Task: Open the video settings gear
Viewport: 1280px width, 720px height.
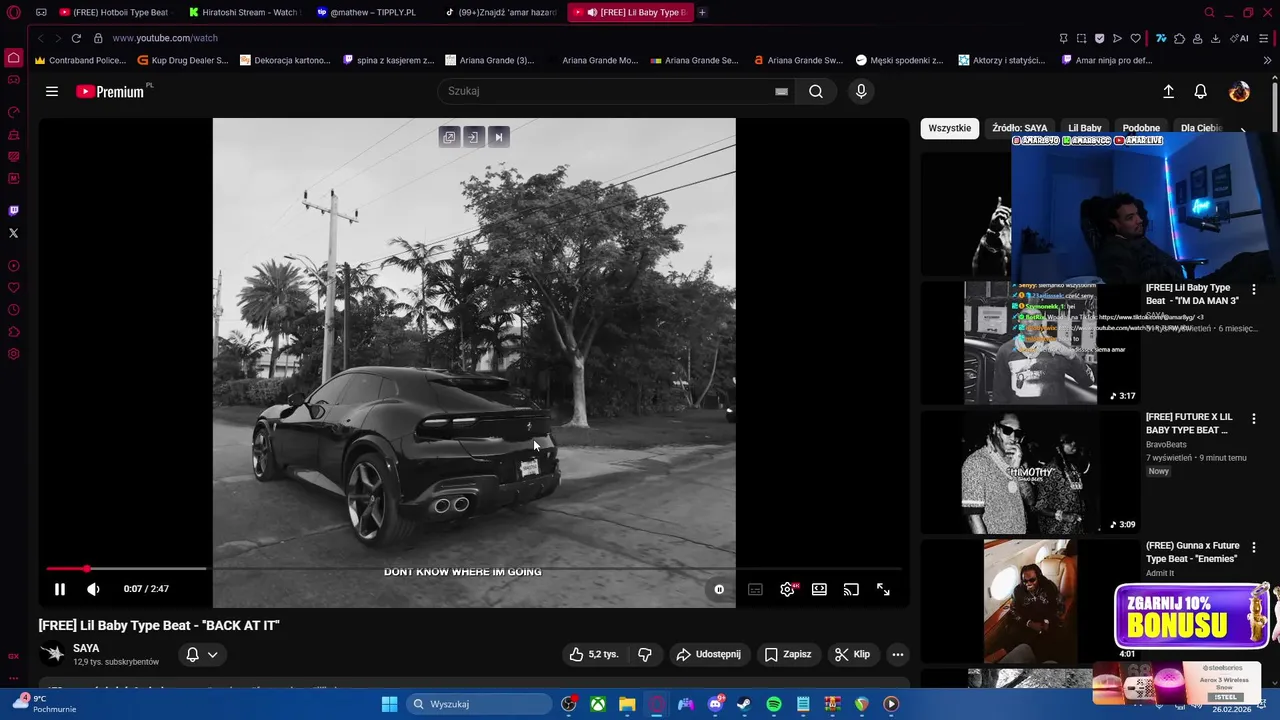Action: [787, 590]
